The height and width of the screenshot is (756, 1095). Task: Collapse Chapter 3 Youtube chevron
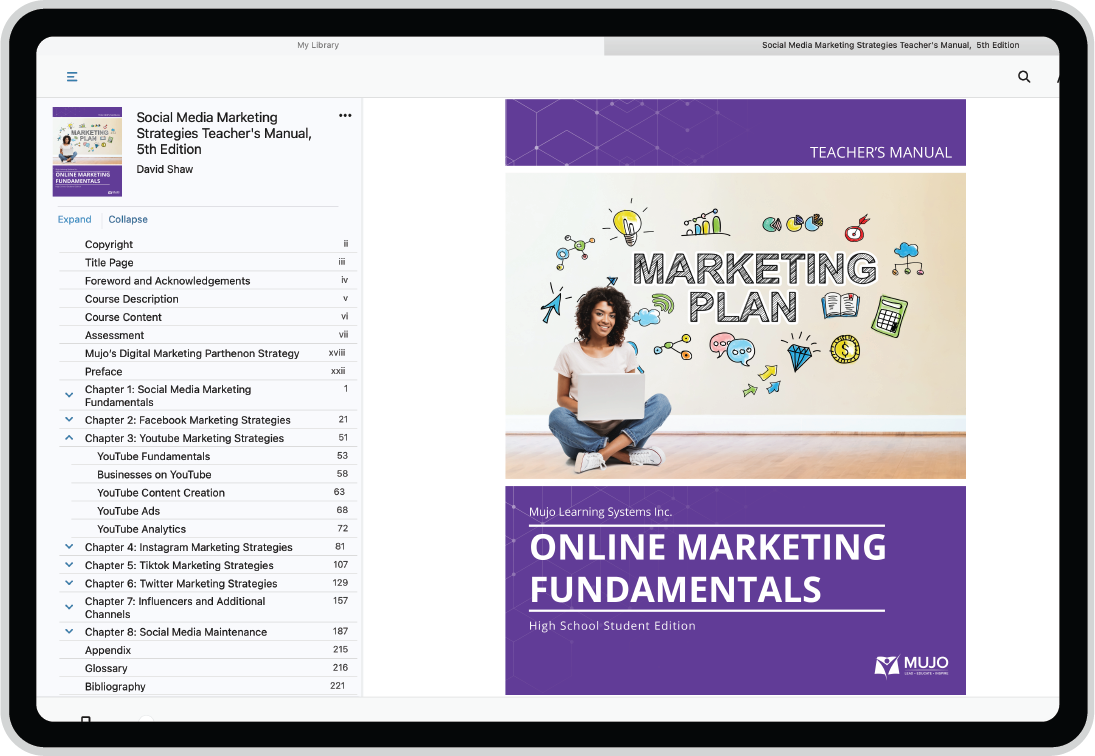point(69,438)
